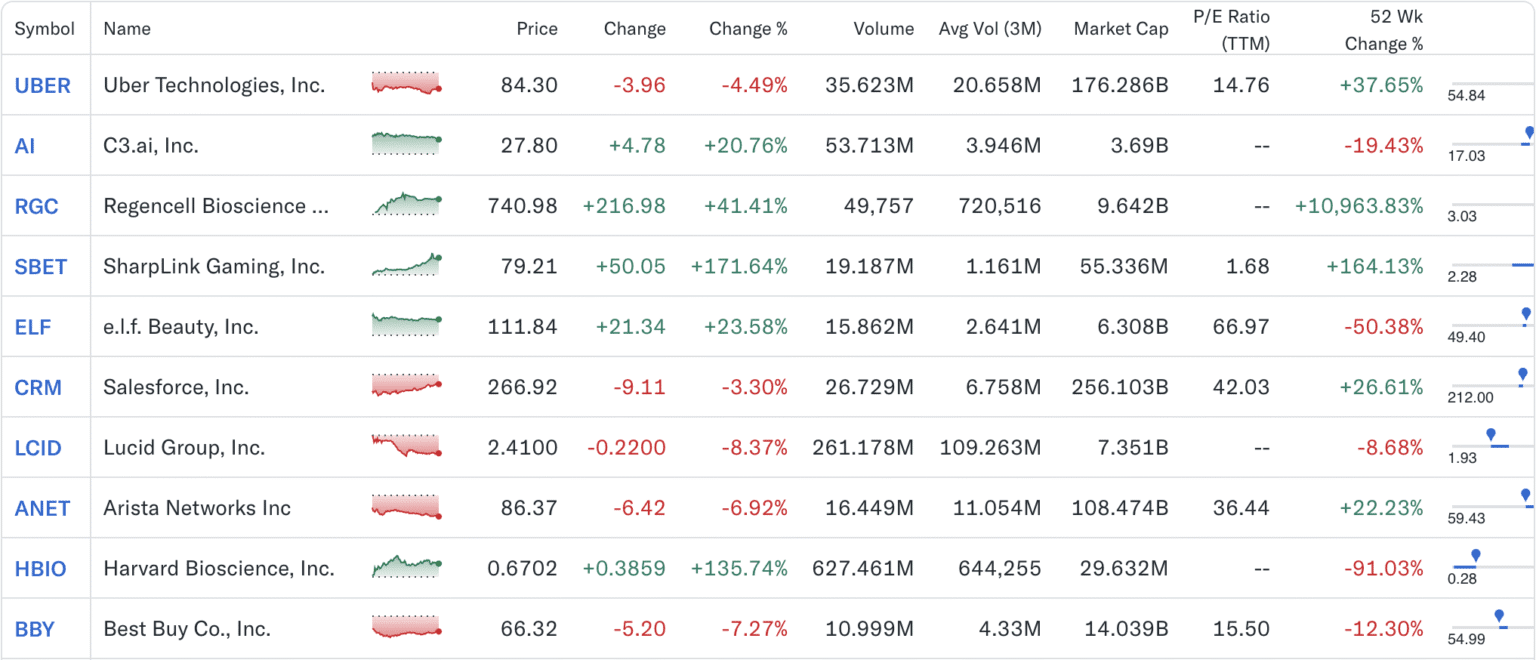This screenshot has width=1536, height=660.
Task: Sort the table by Symbol column
Action: 45,29
